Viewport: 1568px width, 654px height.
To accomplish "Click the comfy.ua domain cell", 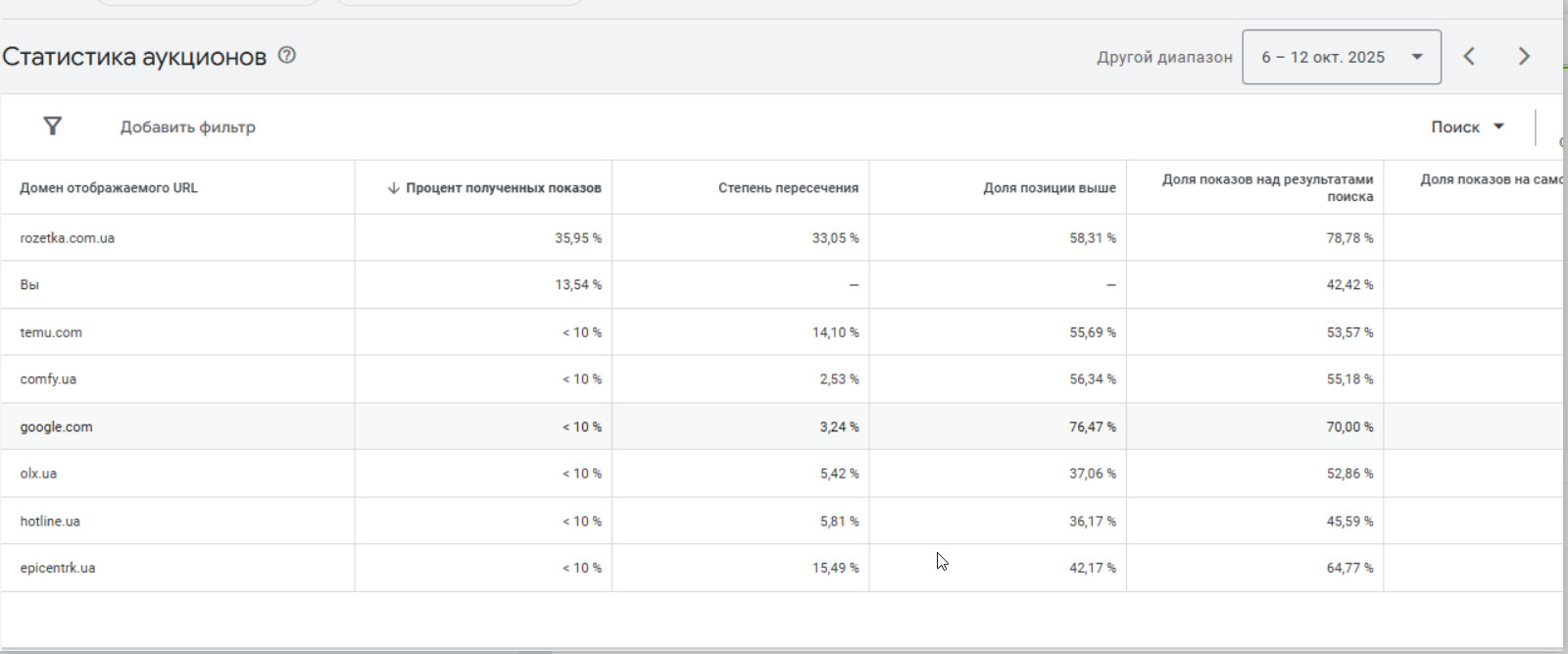I will 48,379.
